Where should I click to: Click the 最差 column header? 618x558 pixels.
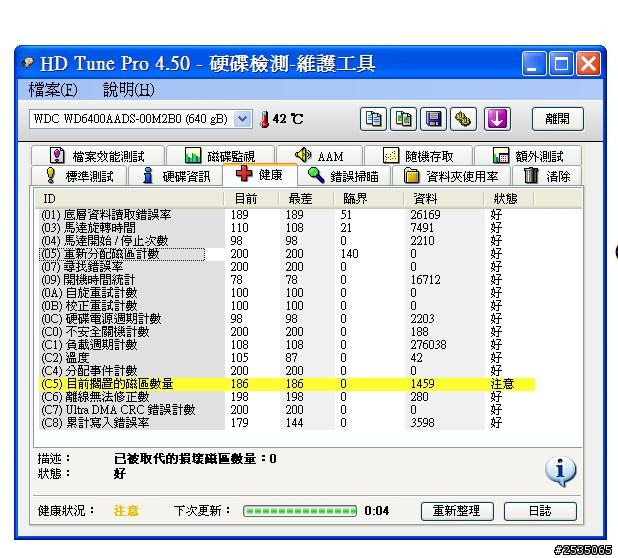306,199
